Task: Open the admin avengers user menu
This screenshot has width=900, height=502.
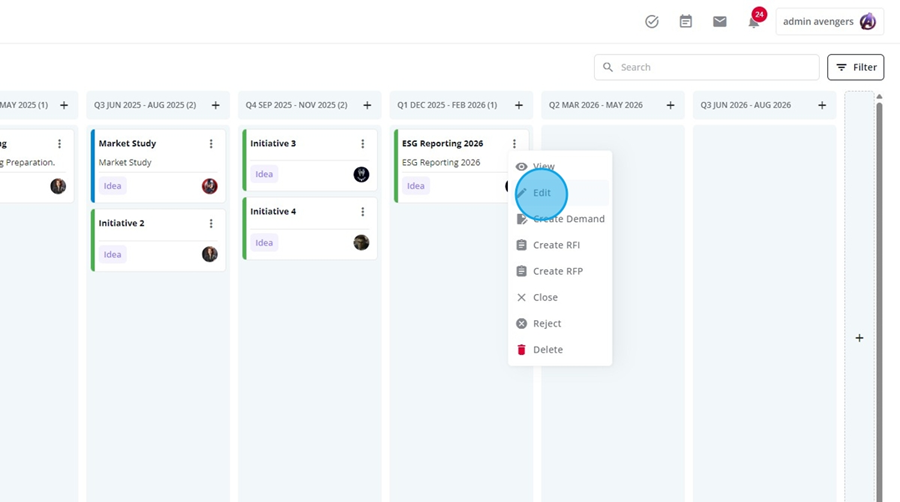Action: 829,22
